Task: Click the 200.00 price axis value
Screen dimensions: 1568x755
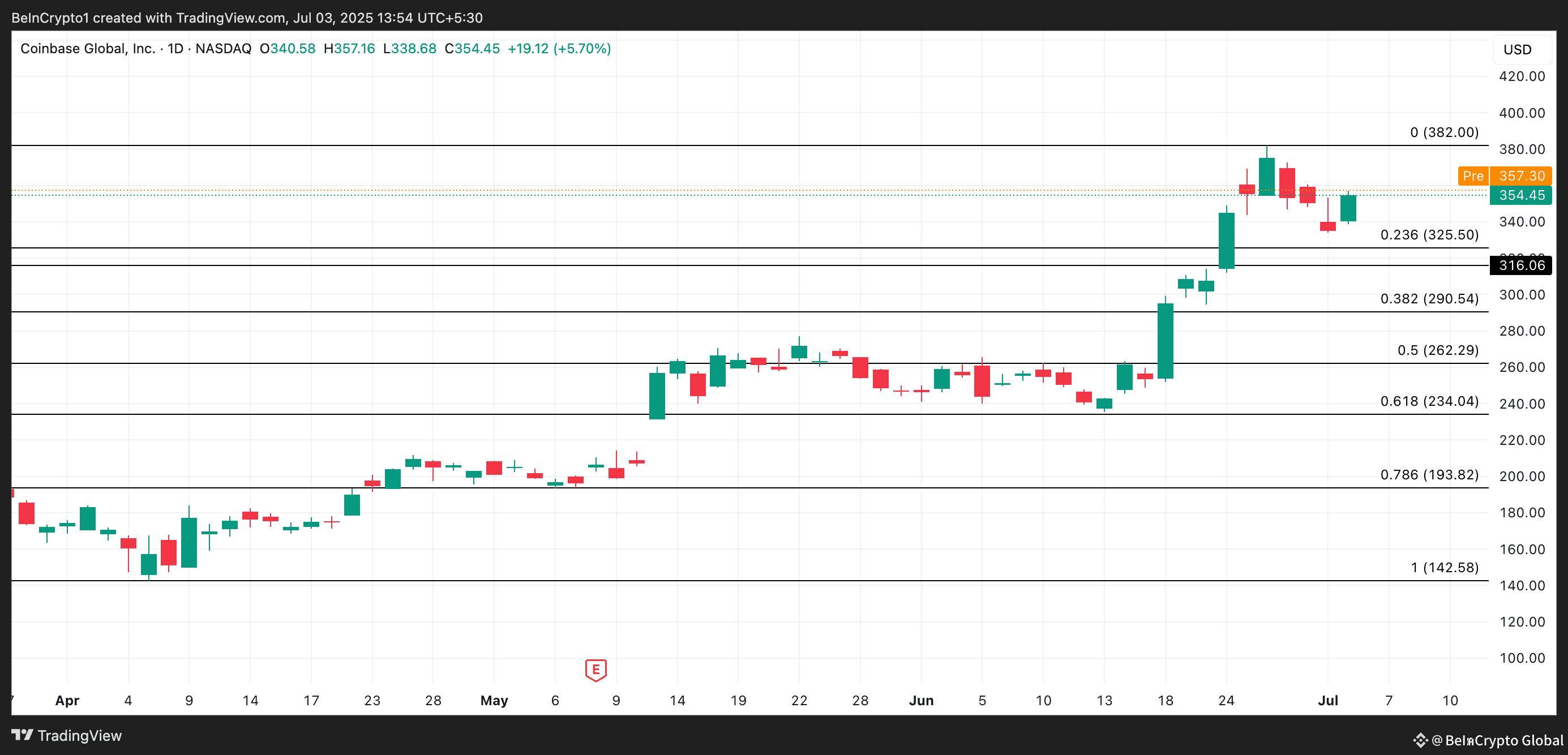Action: pos(1522,477)
